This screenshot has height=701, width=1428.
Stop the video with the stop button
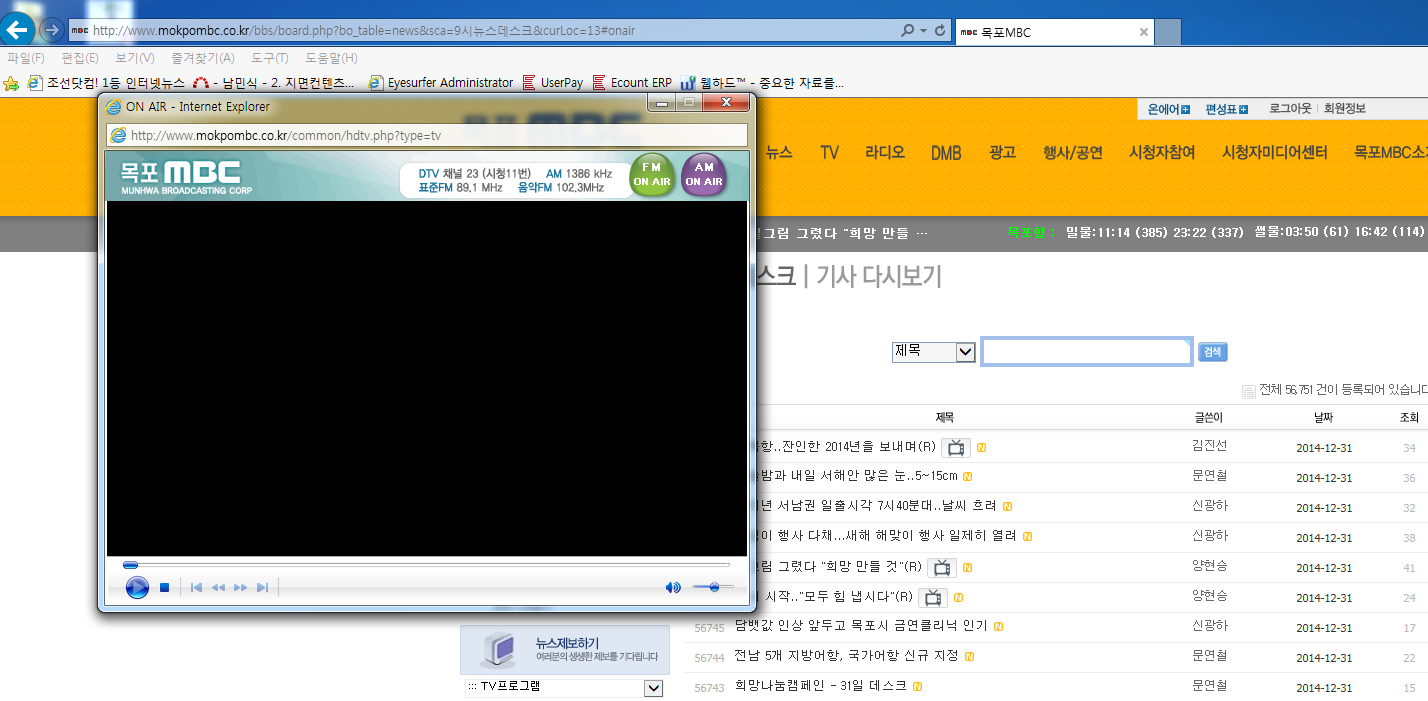[x=164, y=588]
